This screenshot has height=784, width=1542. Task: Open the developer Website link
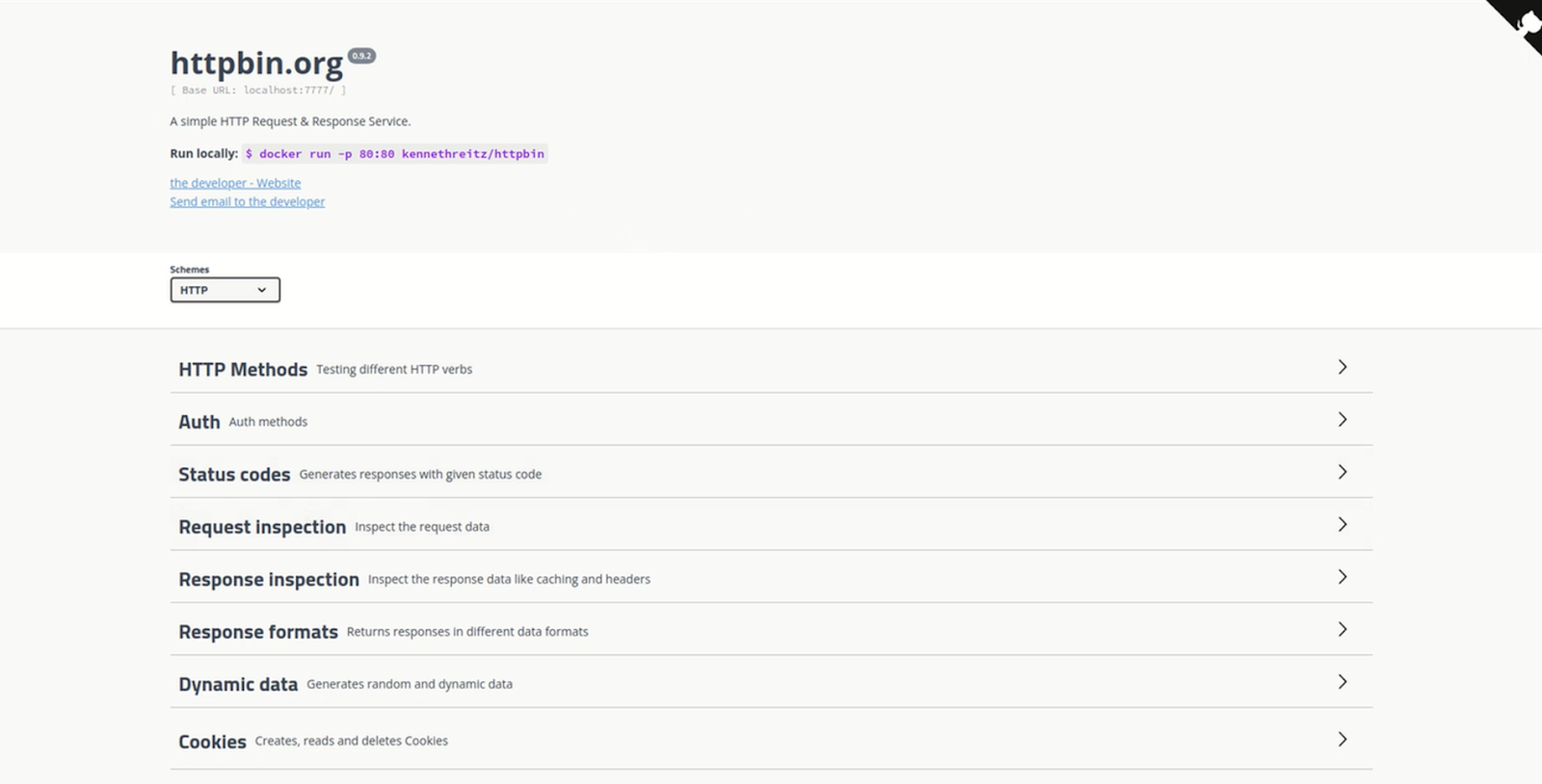tap(235, 183)
